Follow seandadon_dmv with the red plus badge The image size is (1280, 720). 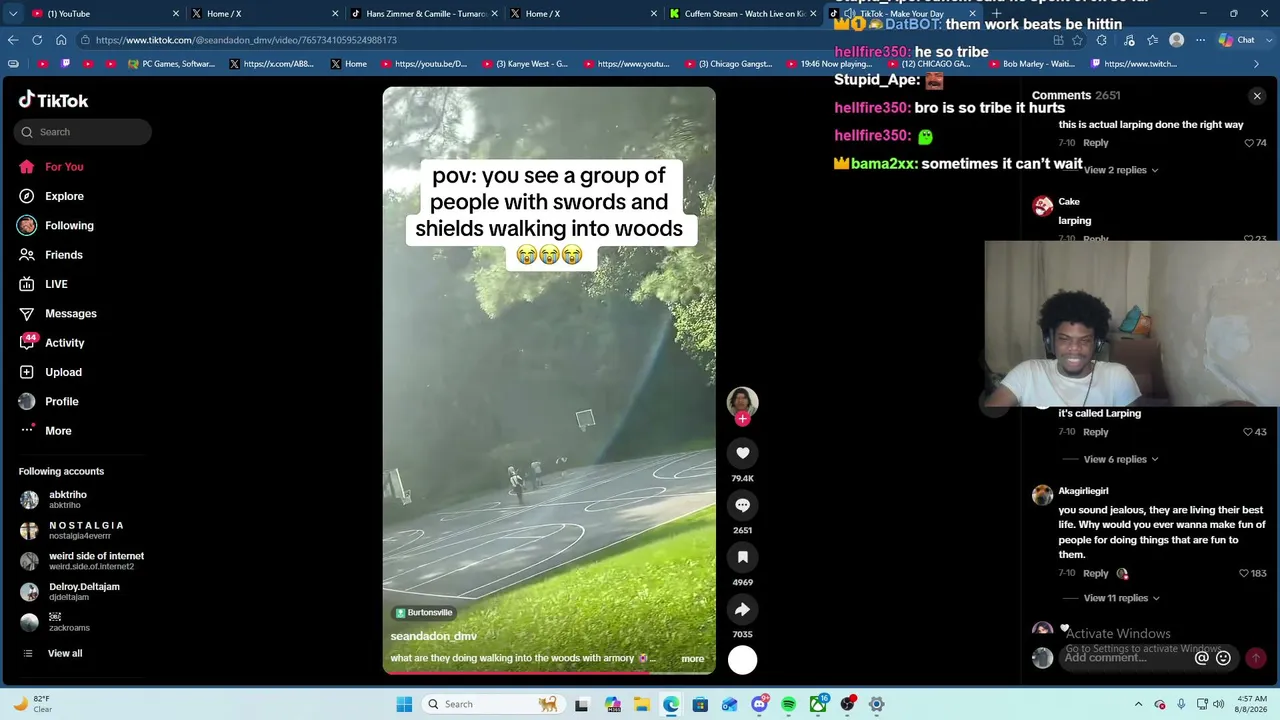(x=742, y=419)
